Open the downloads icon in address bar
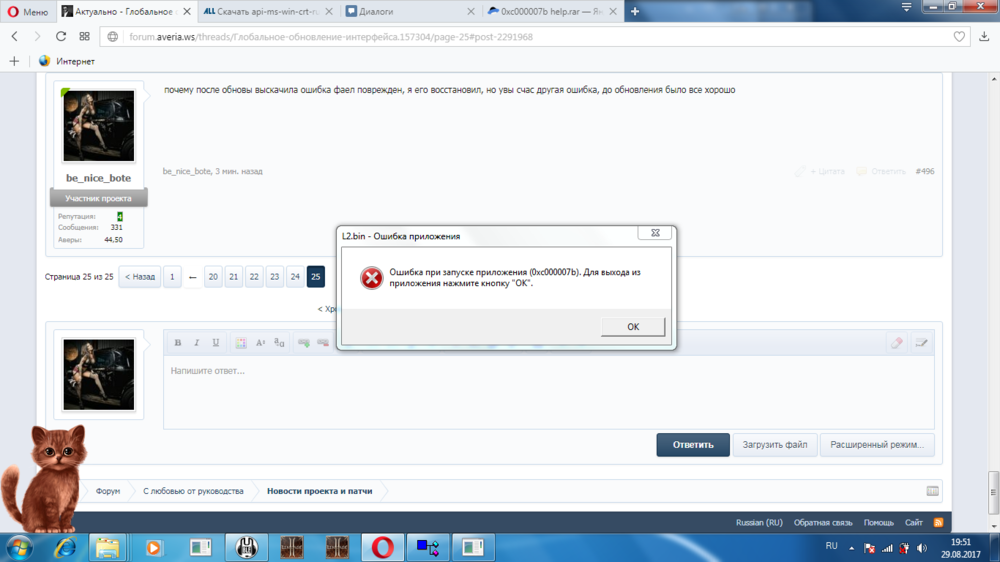Viewport: 1000px width, 562px height. click(985, 37)
